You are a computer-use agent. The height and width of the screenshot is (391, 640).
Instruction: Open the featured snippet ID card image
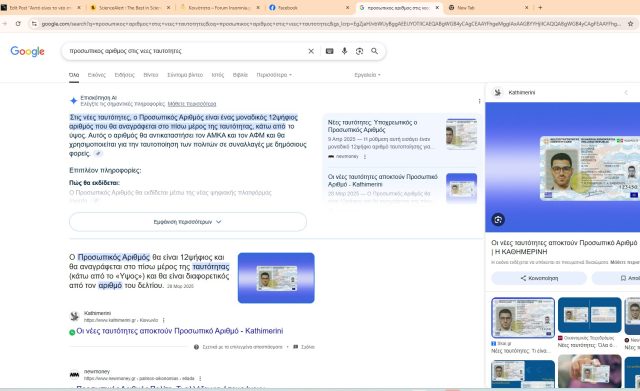[276, 278]
